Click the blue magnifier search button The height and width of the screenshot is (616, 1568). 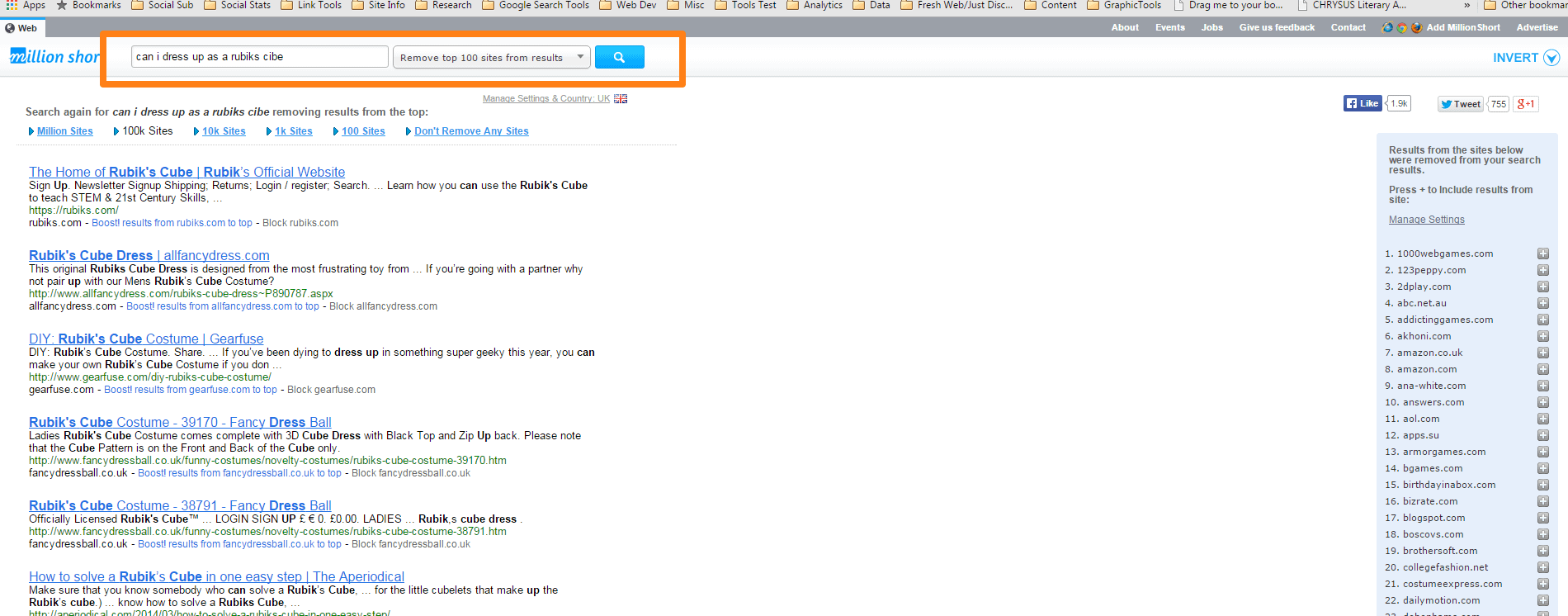(619, 57)
